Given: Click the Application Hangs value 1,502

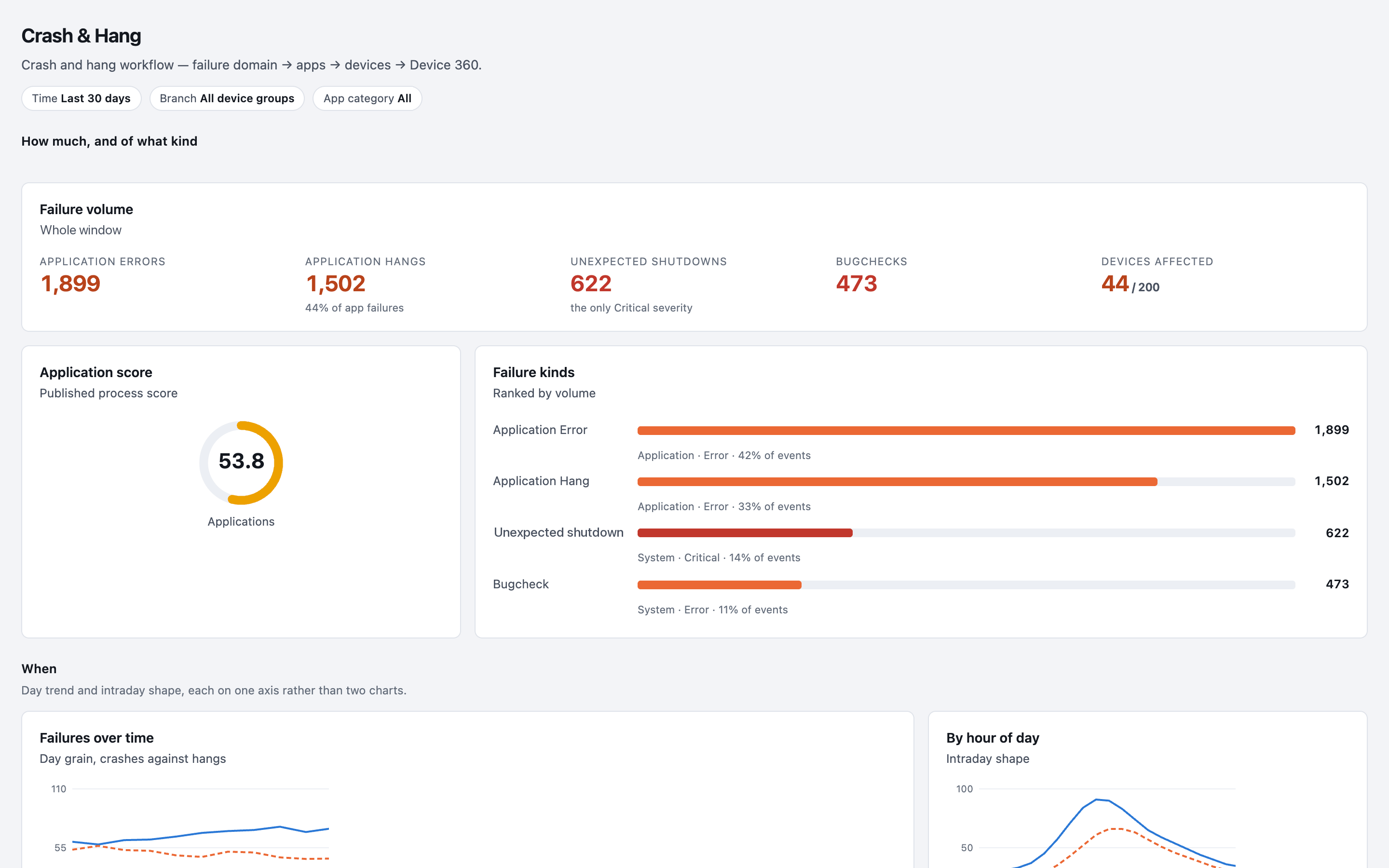Looking at the screenshot, I should 336,284.
